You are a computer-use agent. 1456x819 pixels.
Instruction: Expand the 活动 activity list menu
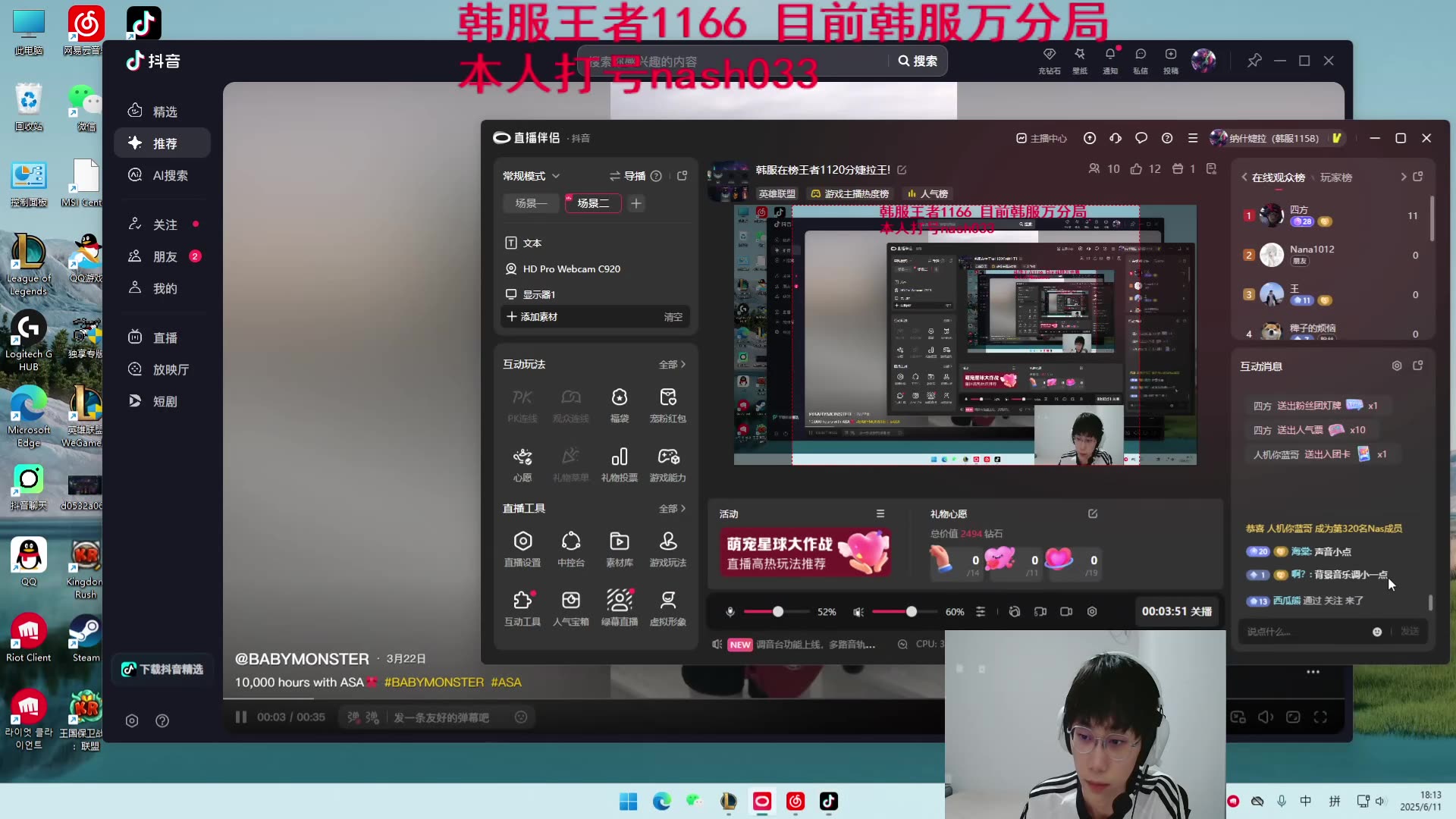[x=880, y=513]
